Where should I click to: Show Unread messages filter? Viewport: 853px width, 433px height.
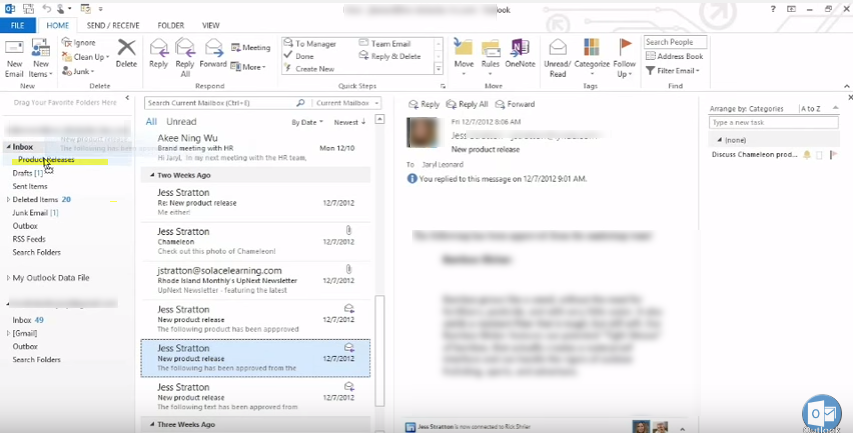[181, 122]
